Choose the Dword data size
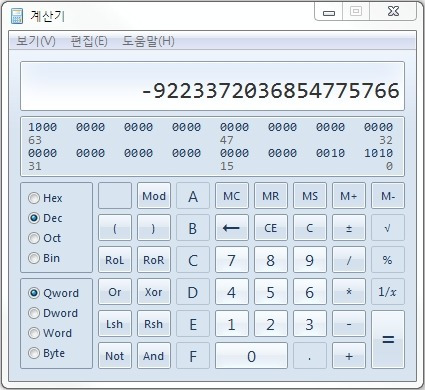Viewport: 425px width, 390px height. click(53, 313)
